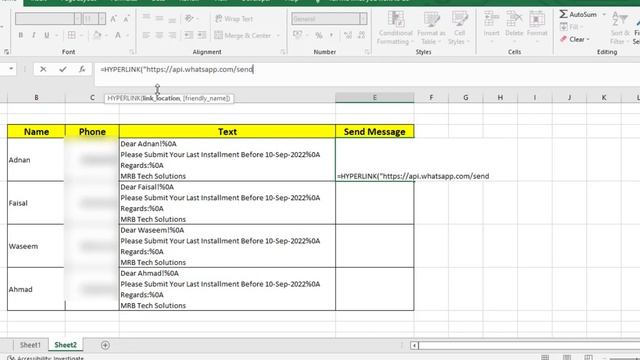Open Clipboard pane dialog launcher
The height and width of the screenshot is (360, 640).
pyautogui.click(x=6, y=52)
